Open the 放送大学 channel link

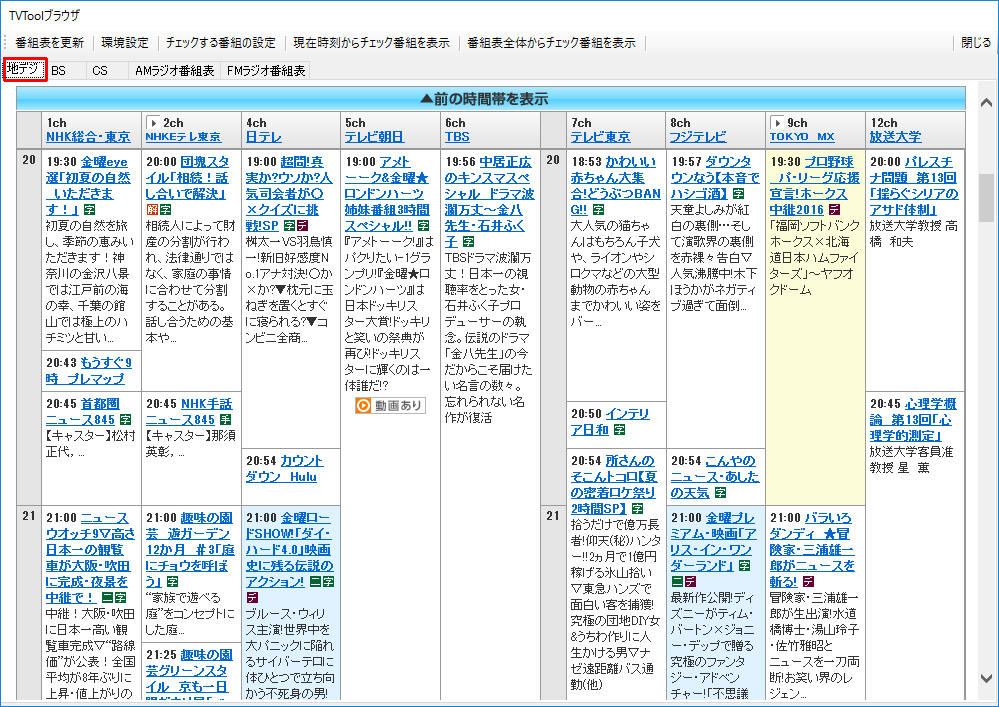coord(895,137)
